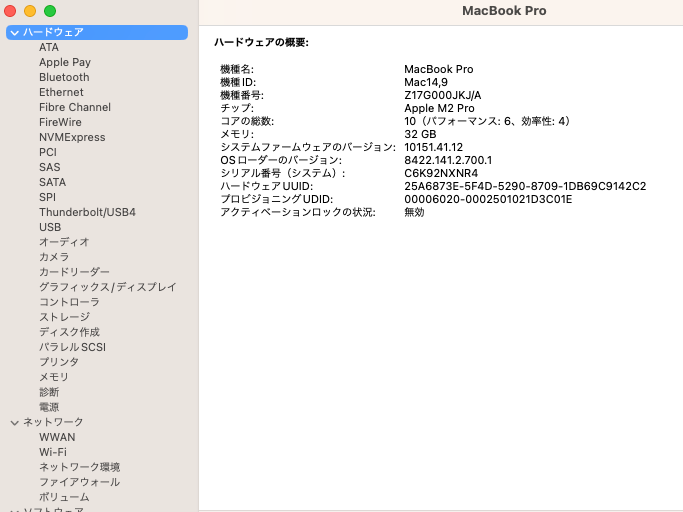
Task: Select USB in the sidebar
Action: pyautogui.click(x=50, y=227)
